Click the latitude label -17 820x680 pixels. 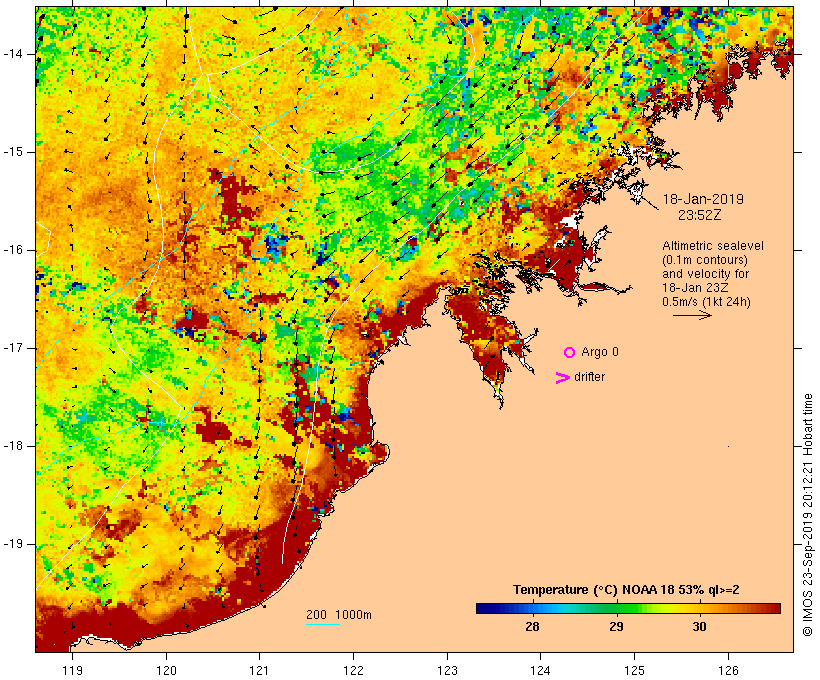(x=13, y=348)
